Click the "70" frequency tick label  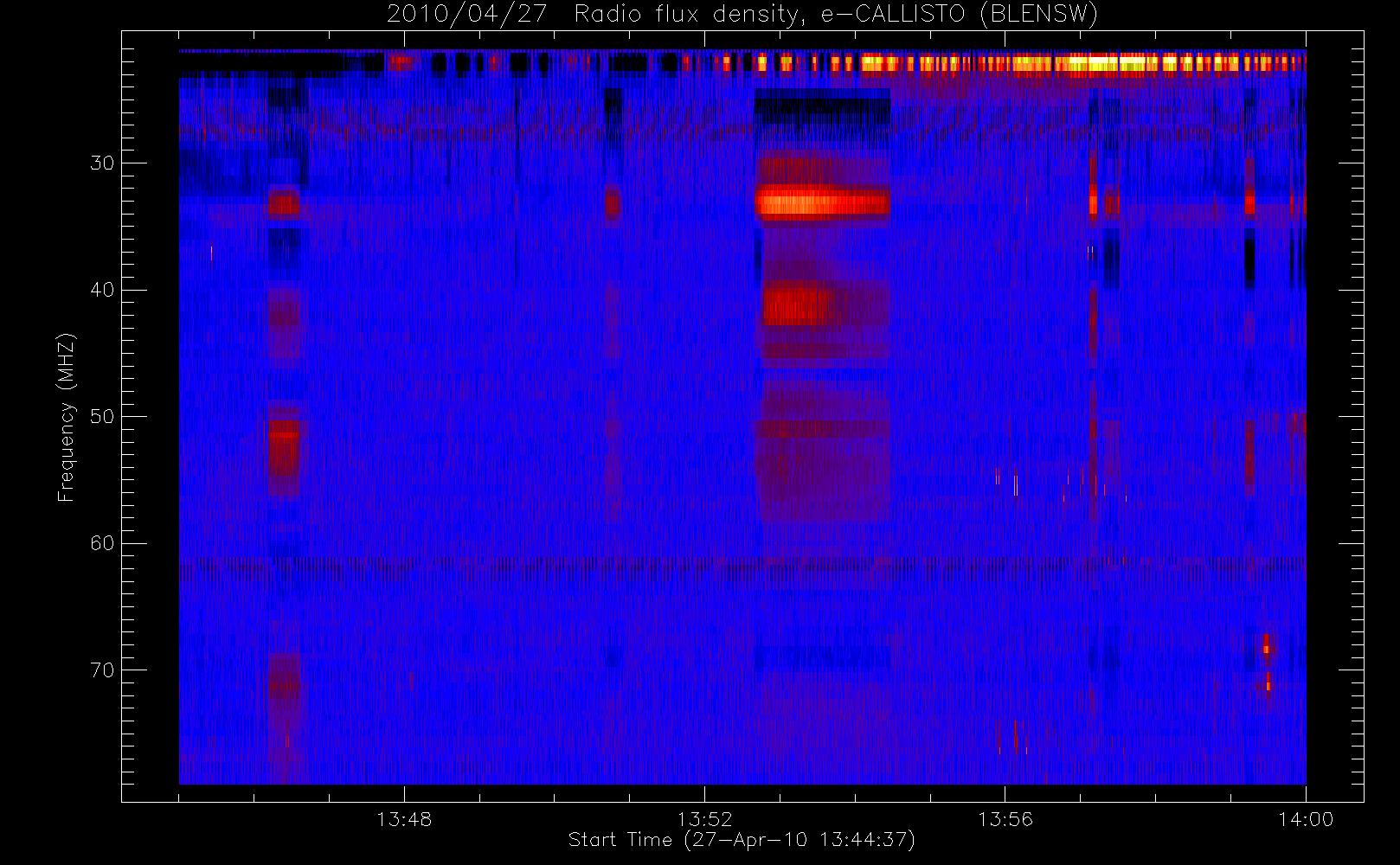coord(102,670)
